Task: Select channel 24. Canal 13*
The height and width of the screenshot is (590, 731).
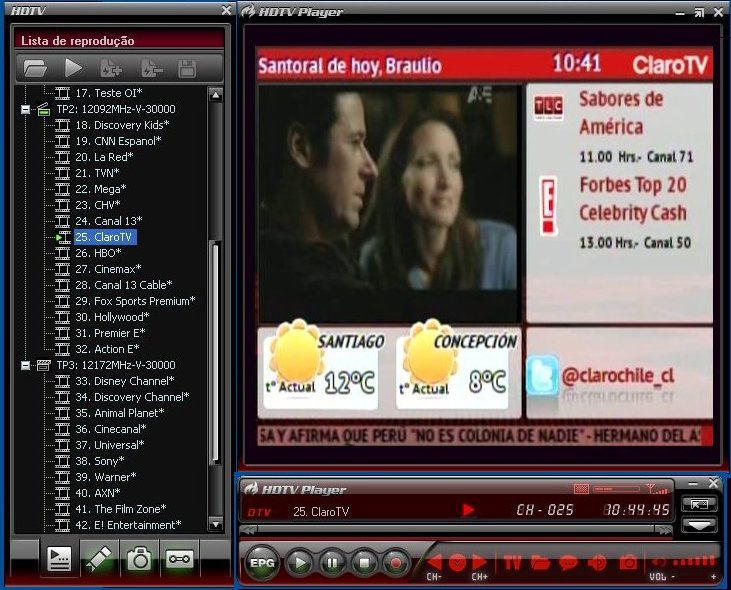Action: pos(108,221)
